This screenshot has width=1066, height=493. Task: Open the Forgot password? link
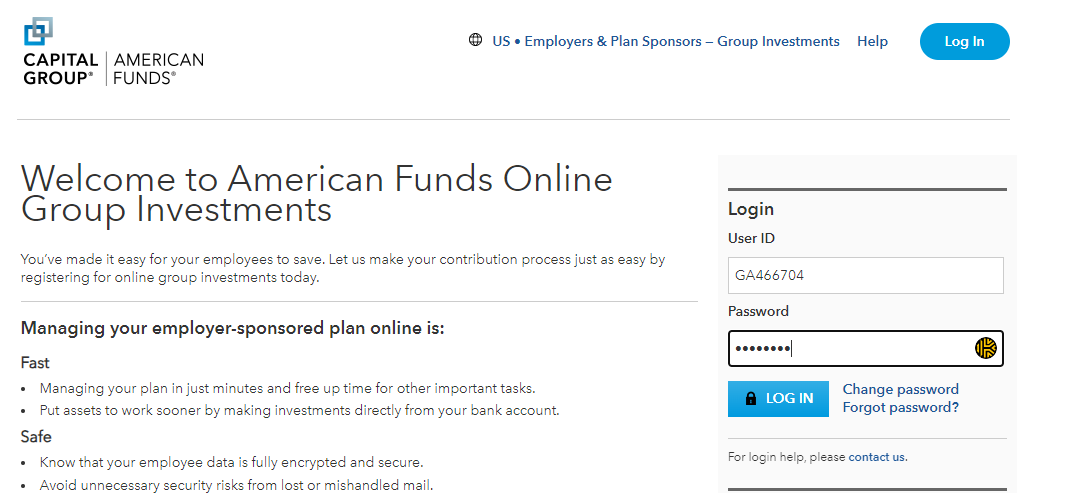tap(901, 407)
